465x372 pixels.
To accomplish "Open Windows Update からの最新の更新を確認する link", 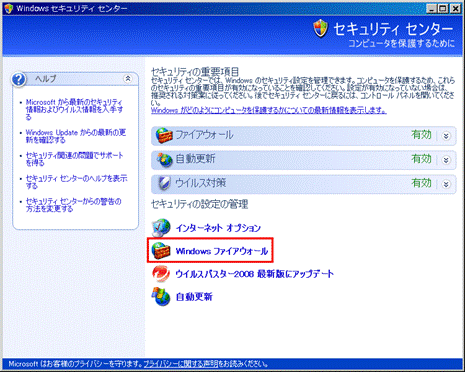I will click(x=76, y=136).
